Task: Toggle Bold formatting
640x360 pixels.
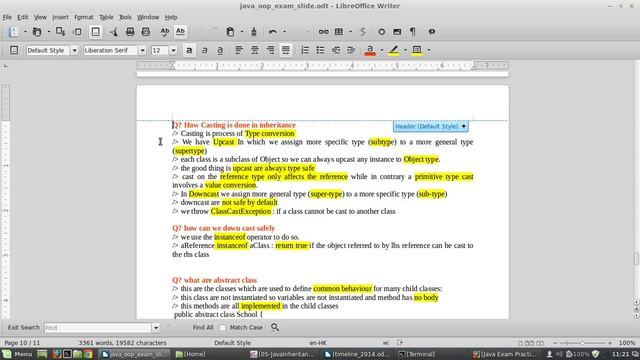Action: [189, 50]
